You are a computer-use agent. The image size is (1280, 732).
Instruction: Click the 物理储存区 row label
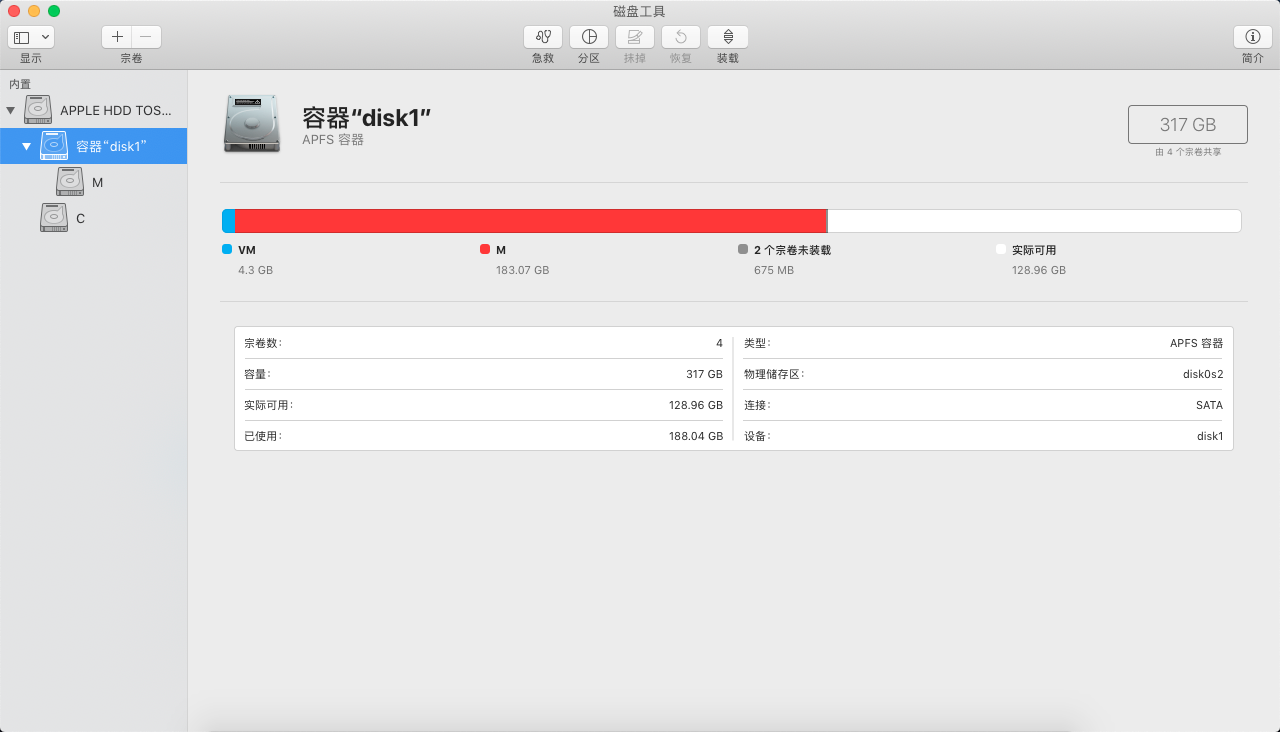pyautogui.click(x=774, y=374)
